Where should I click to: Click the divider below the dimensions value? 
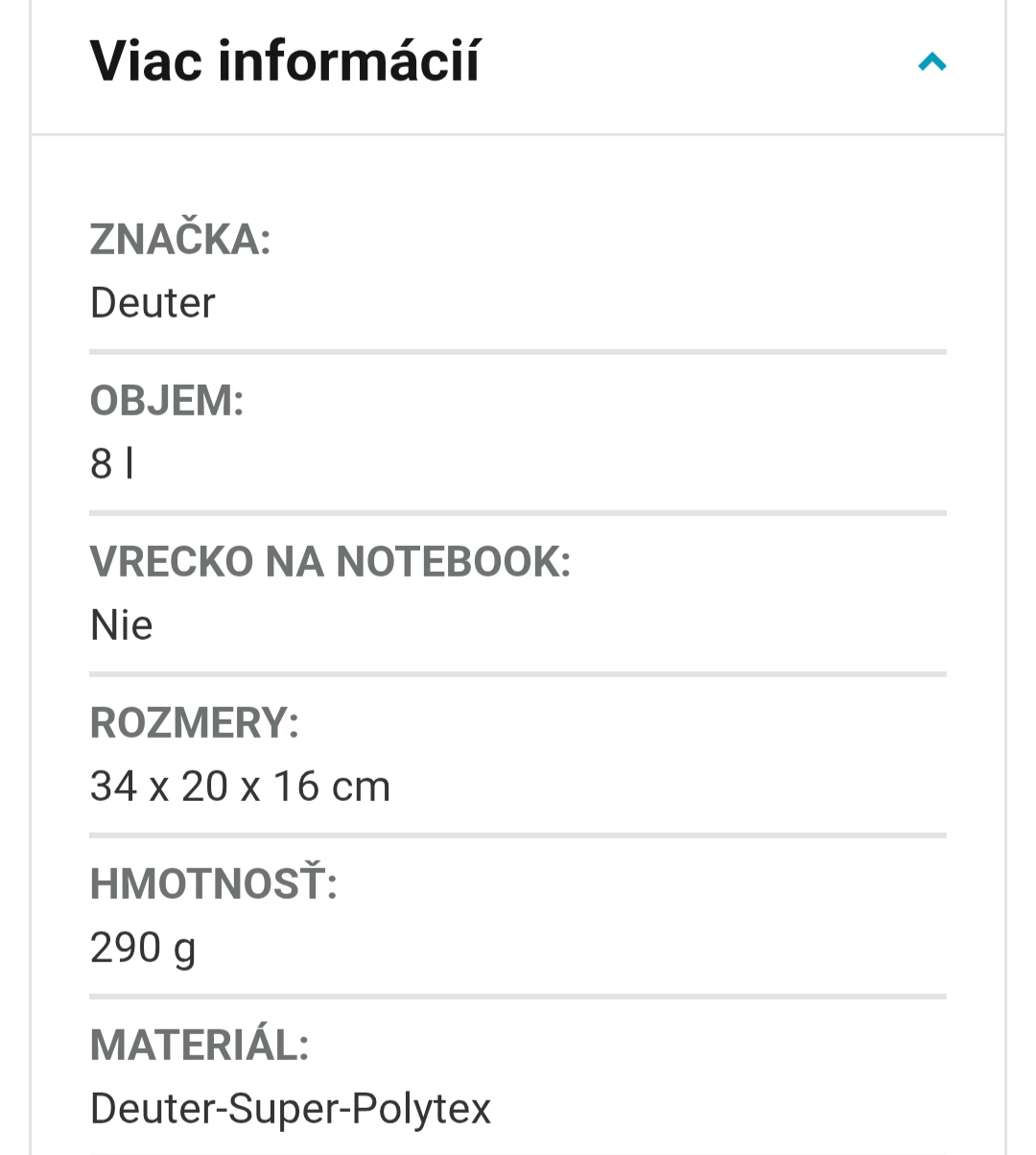[x=518, y=836]
